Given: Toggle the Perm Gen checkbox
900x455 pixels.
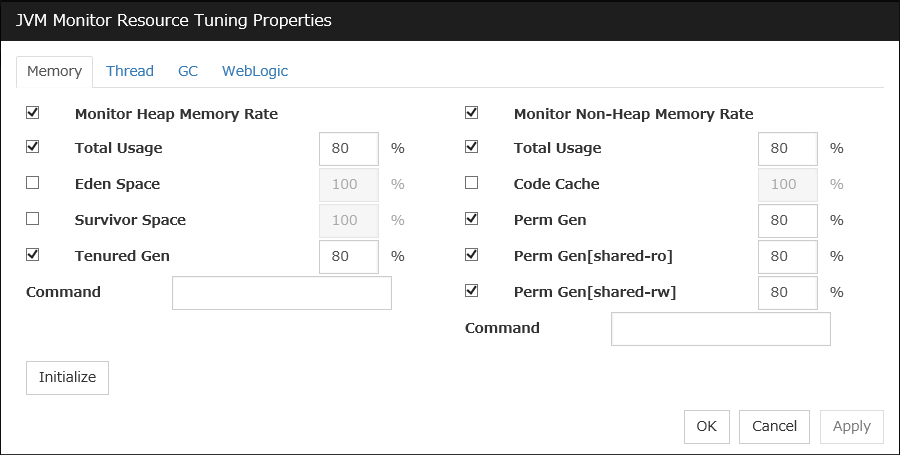Looking at the screenshot, I should 472,219.
